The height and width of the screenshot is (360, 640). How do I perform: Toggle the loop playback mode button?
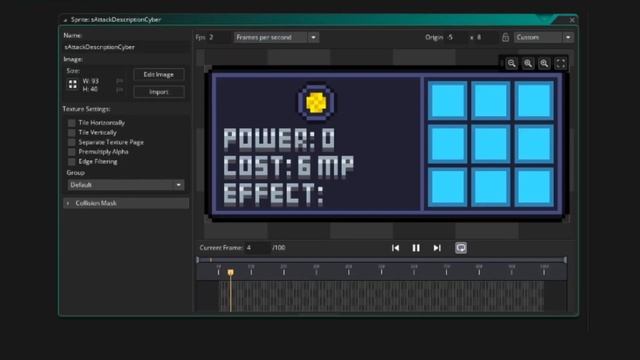point(461,248)
